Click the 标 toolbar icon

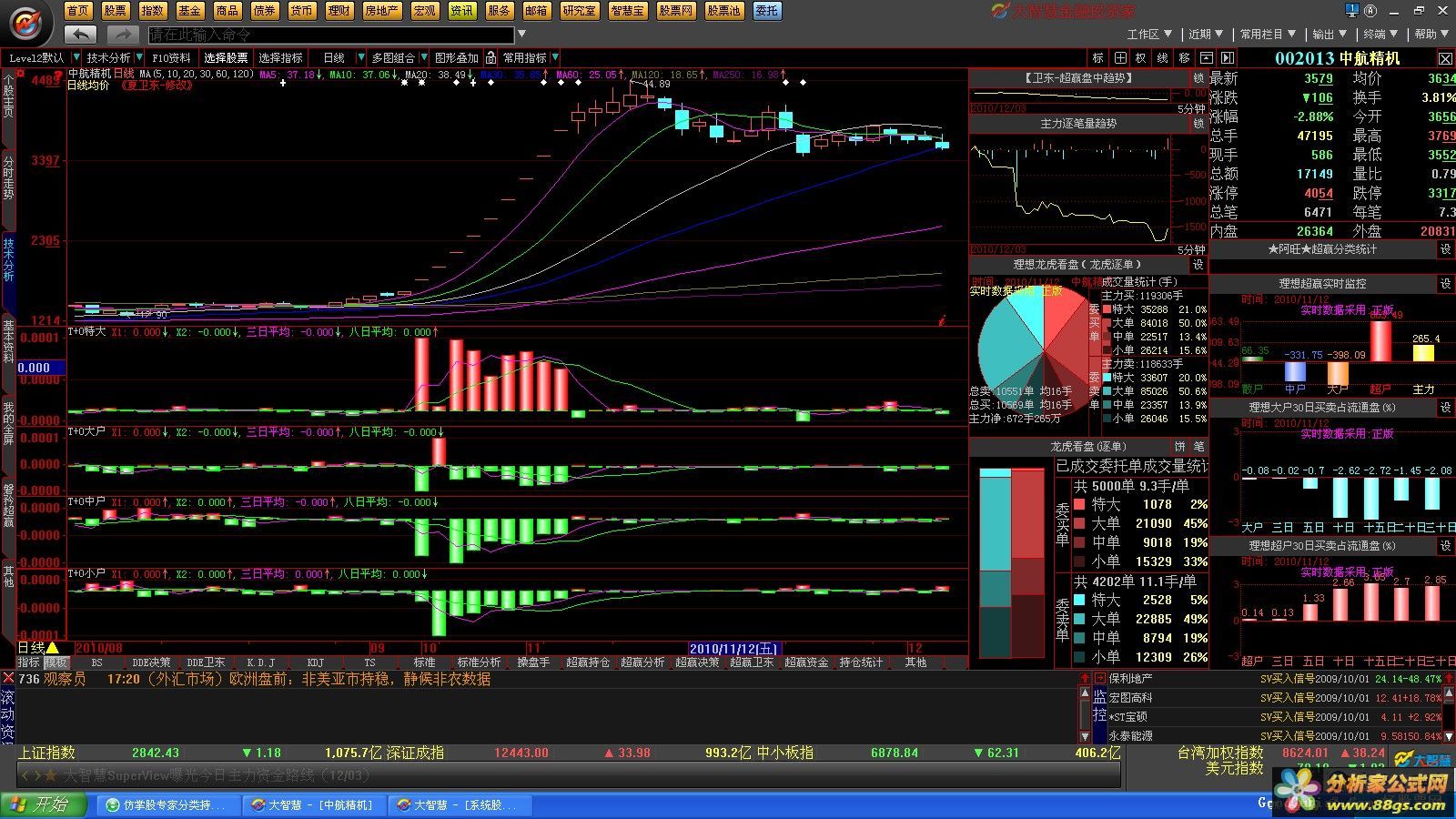(1098, 57)
